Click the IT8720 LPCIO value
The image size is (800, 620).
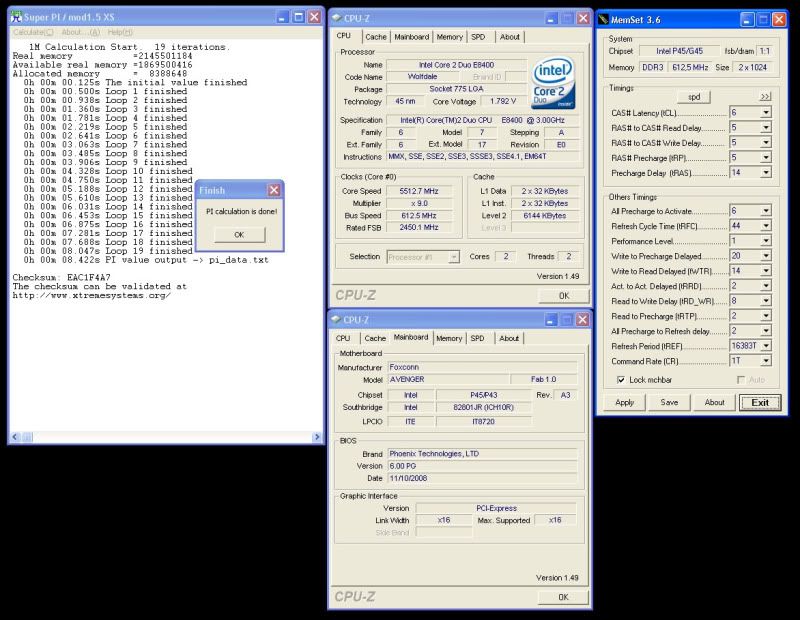483,421
